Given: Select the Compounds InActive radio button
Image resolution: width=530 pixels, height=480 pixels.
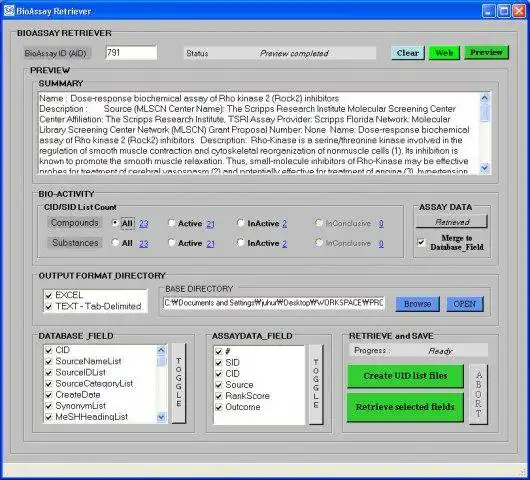Looking at the screenshot, I should 241,223.
